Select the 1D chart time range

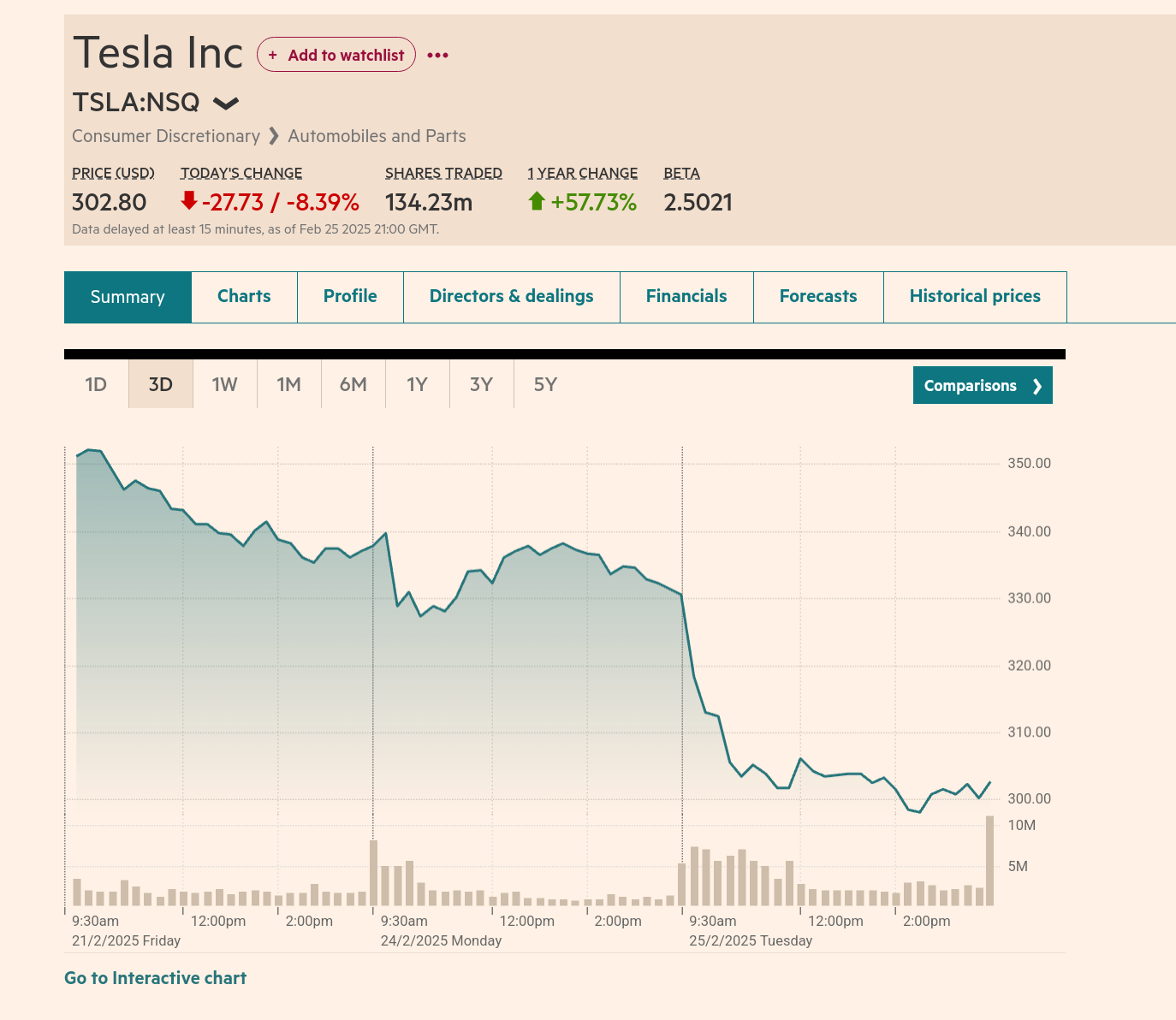click(x=96, y=384)
